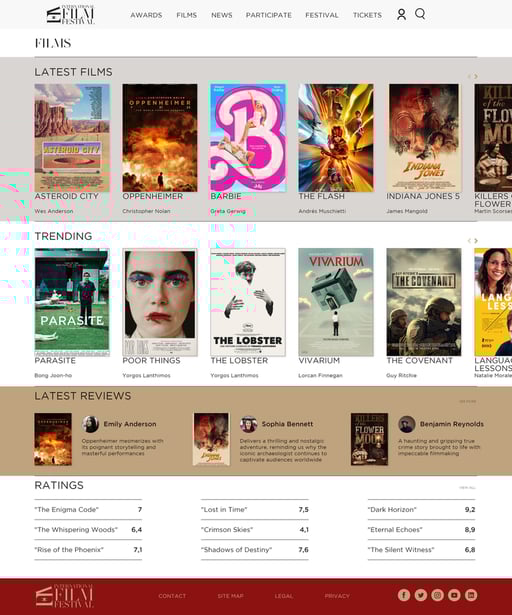
Task: Click the director name Christopher Nolan
Action: pyautogui.click(x=146, y=211)
